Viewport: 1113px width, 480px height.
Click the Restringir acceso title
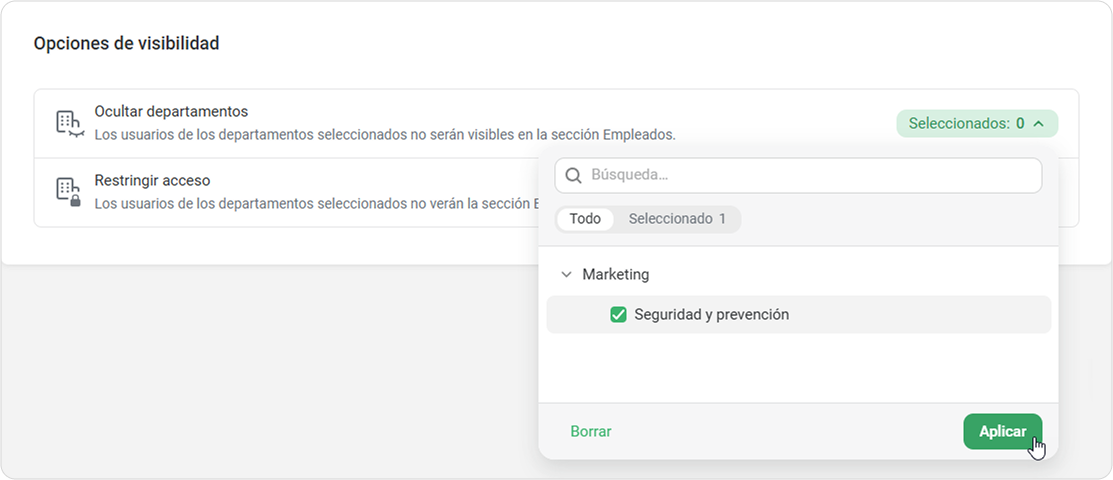(x=152, y=181)
